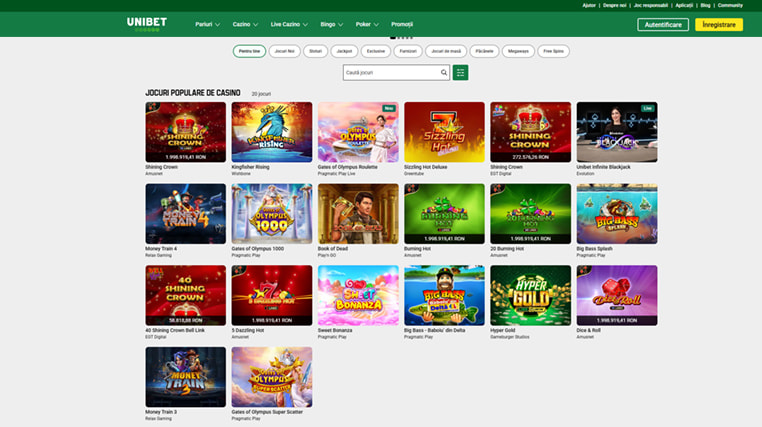Open the Gates of Olympus Roulette thumbnail
Image resolution: width=762 pixels, height=427 pixels.
tap(358, 132)
